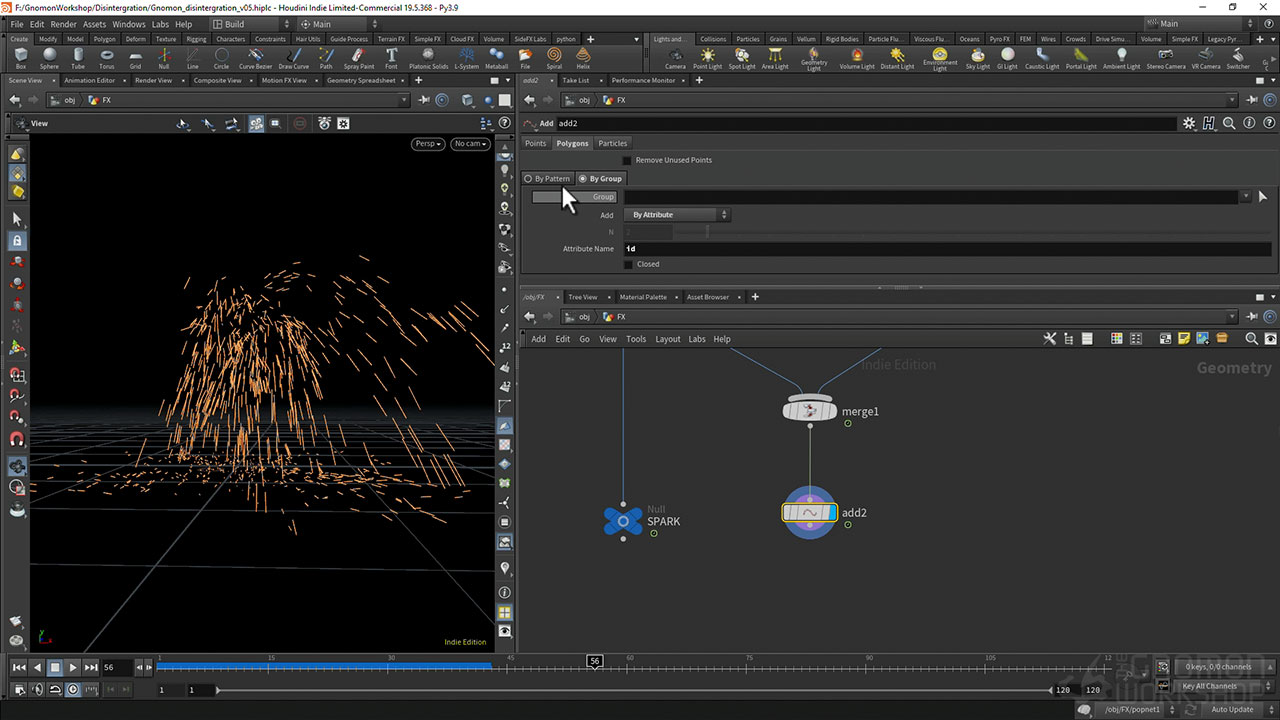Viewport: 1280px width, 720px height.
Task: Click the timeline frame 56 marker
Action: pyautogui.click(x=595, y=661)
